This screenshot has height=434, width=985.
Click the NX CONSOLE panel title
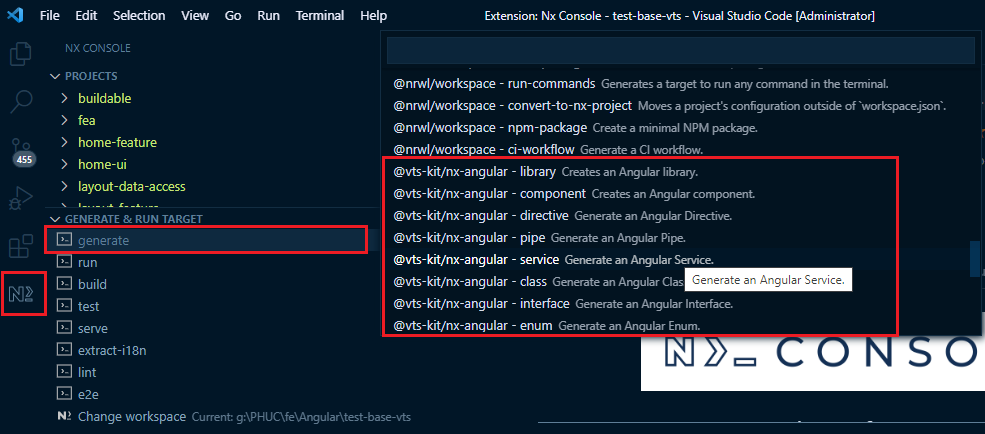coord(98,48)
